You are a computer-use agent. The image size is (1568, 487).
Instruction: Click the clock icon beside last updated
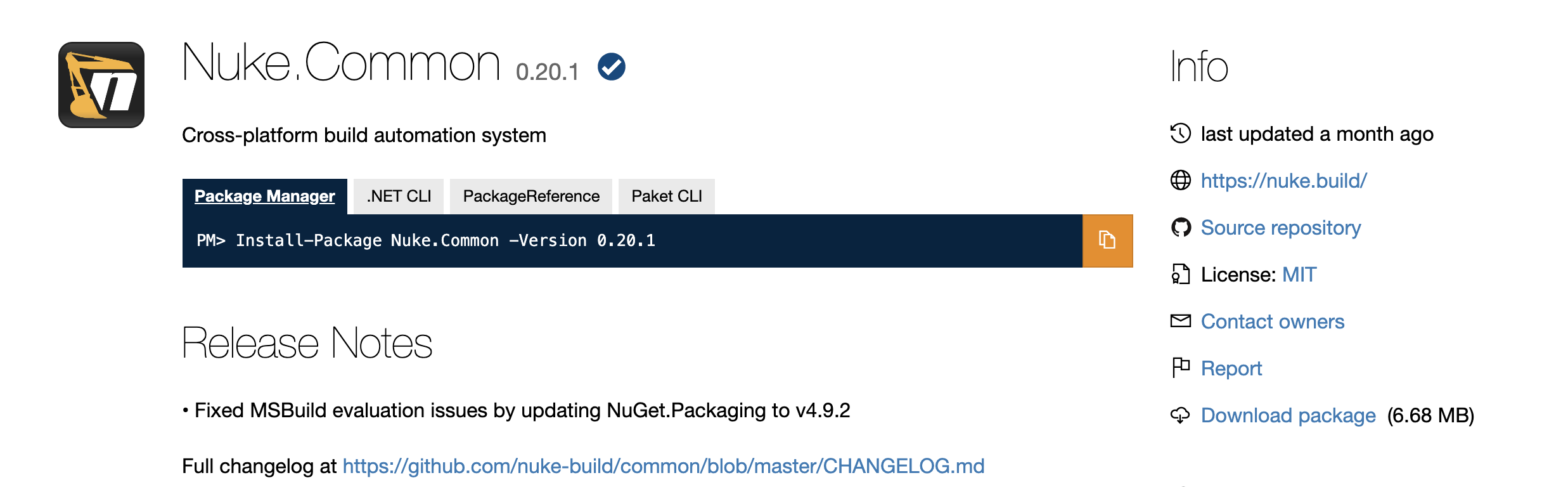click(1180, 134)
